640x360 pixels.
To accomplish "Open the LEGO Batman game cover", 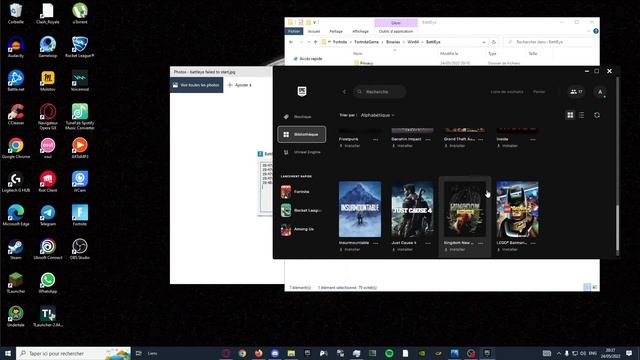I will [517, 209].
